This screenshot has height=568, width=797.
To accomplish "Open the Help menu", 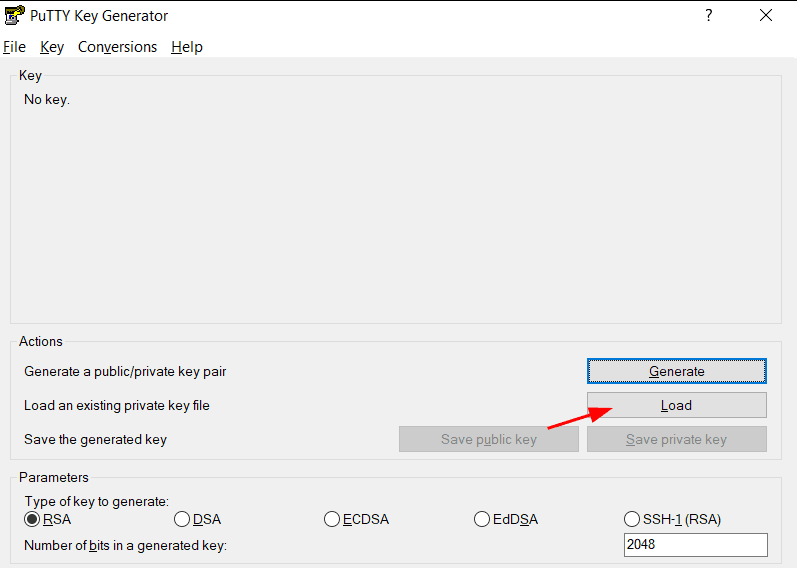I will click(x=187, y=47).
